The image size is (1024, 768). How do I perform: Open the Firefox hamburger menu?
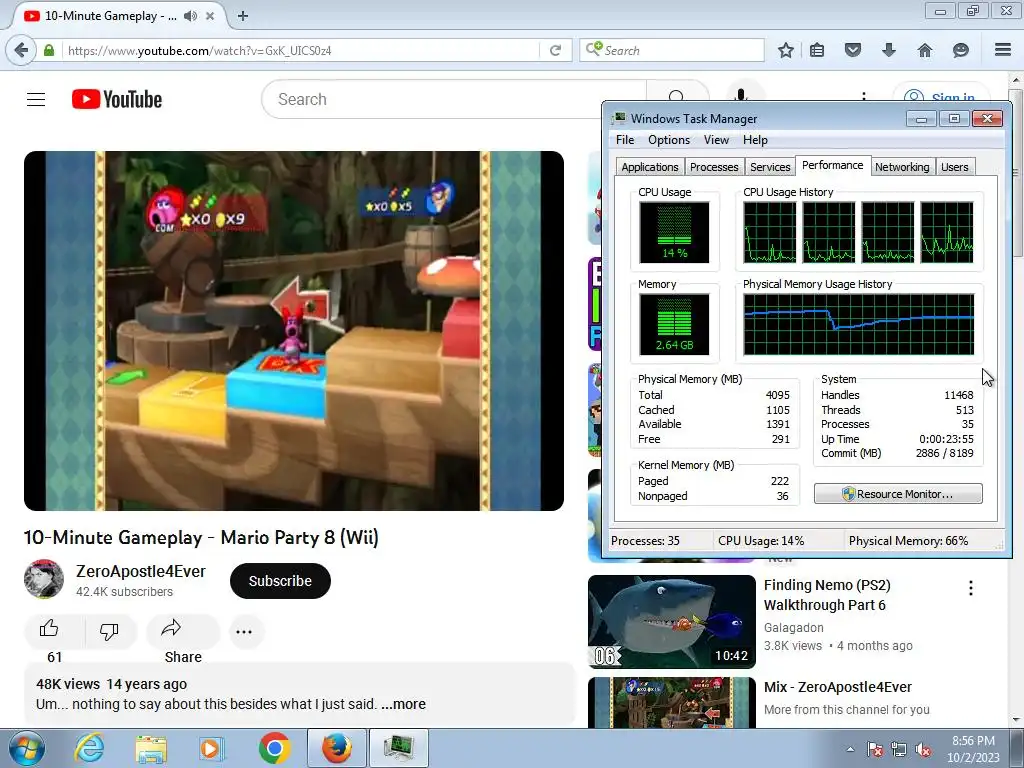point(1003,50)
